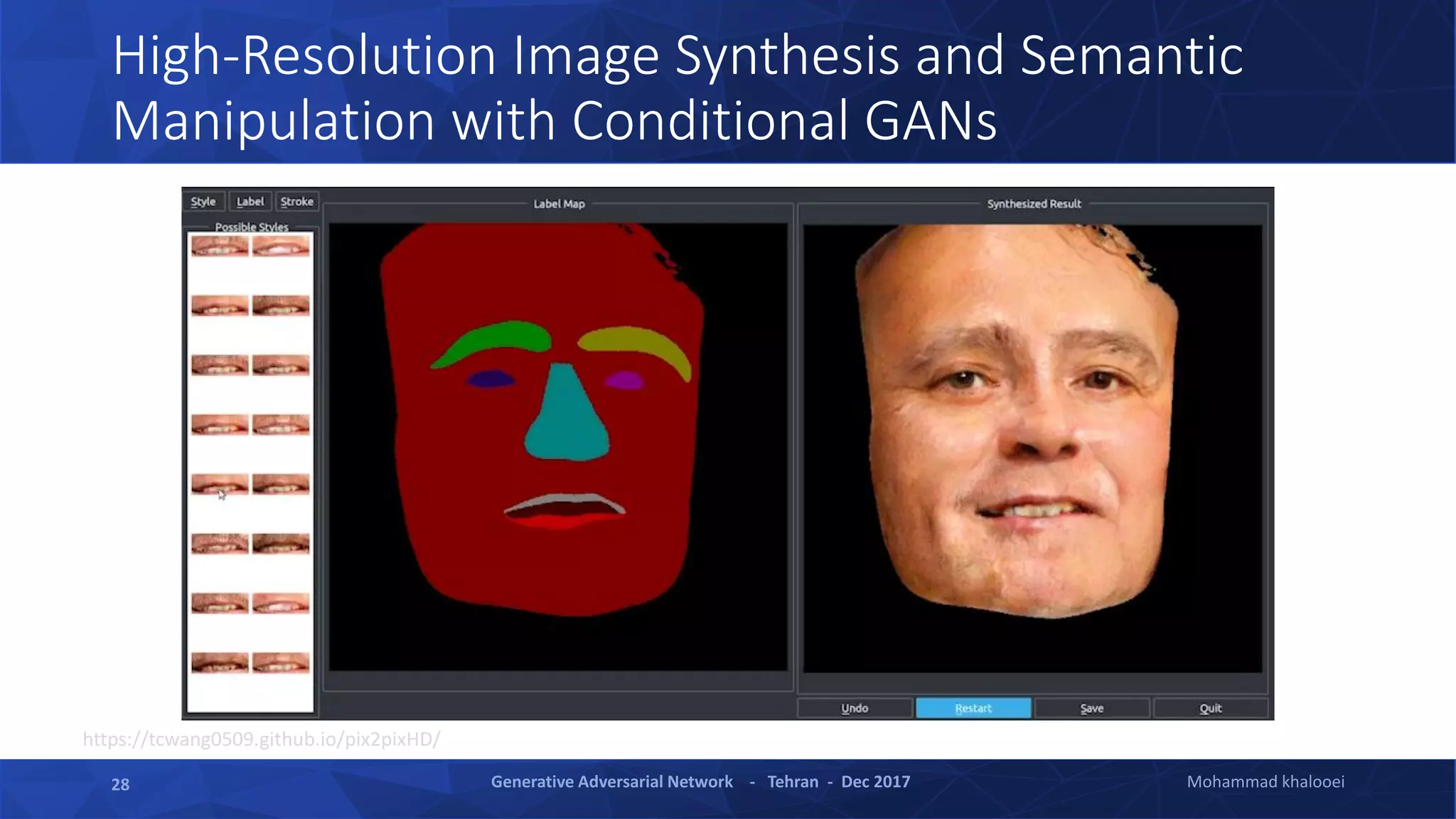Select third row left mouth style thumbnail
This screenshot has width=1456, height=819.
pos(220,365)
